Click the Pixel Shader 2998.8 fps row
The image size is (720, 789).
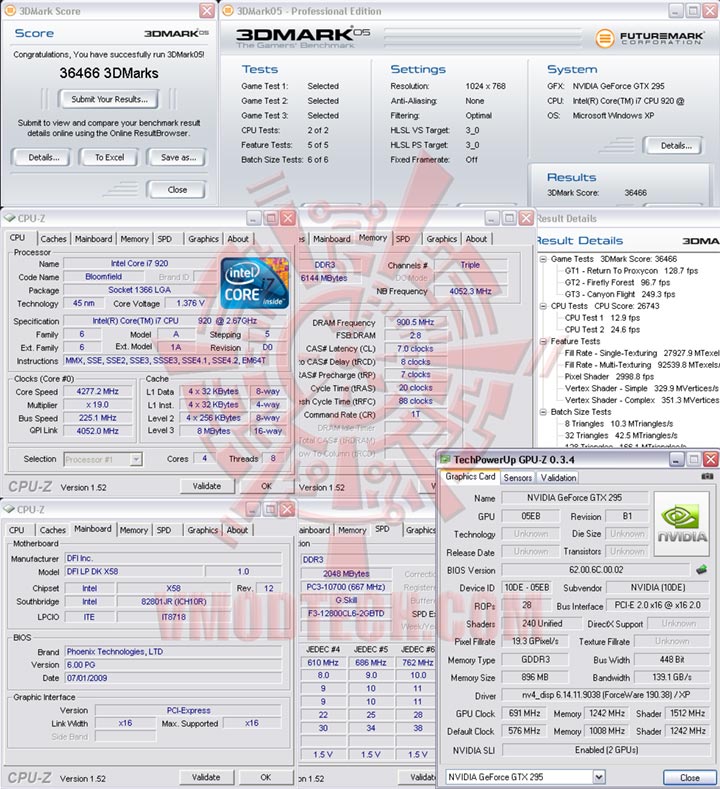(x=609, y=376)
